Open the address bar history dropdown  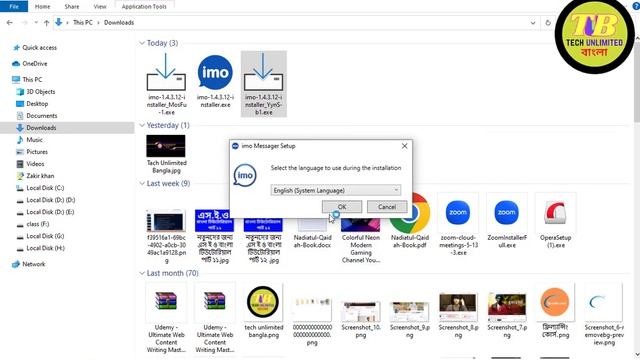tap(533, 23)
